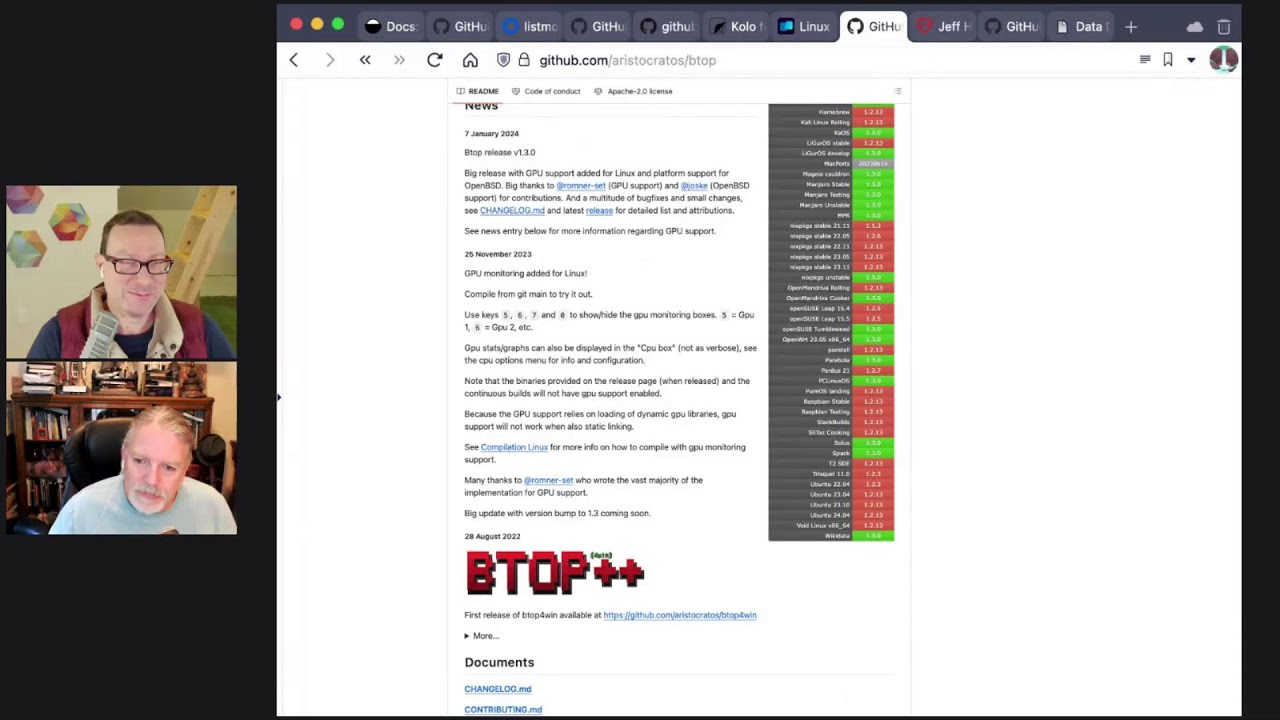The height and width of the screenshot is (720, 1280).
Task: Switch to the Docs tab
Action: click(x=391, y=27)
